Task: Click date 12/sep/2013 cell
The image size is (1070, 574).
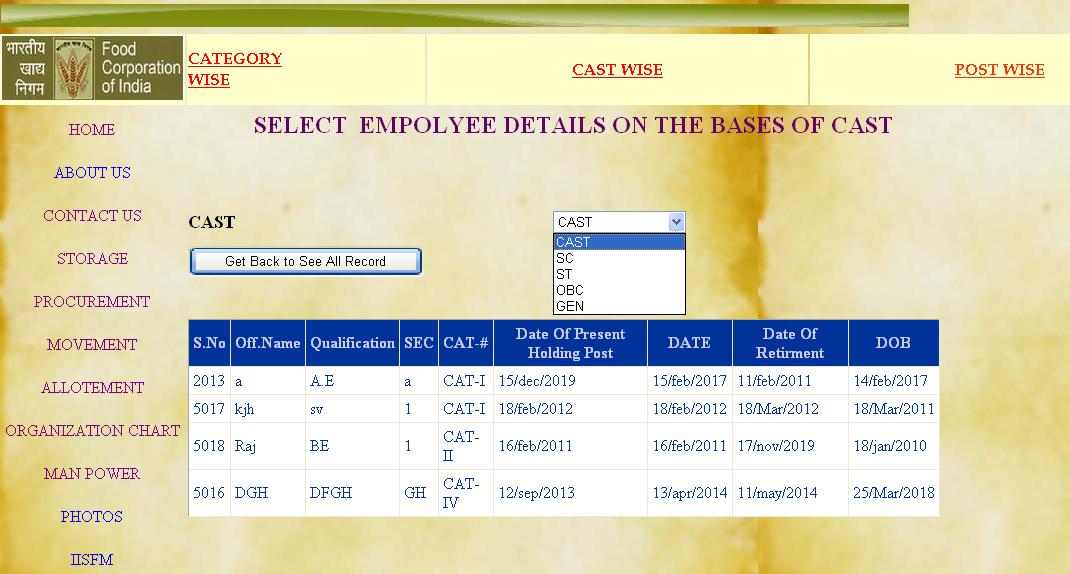Action: pos(570,493)
